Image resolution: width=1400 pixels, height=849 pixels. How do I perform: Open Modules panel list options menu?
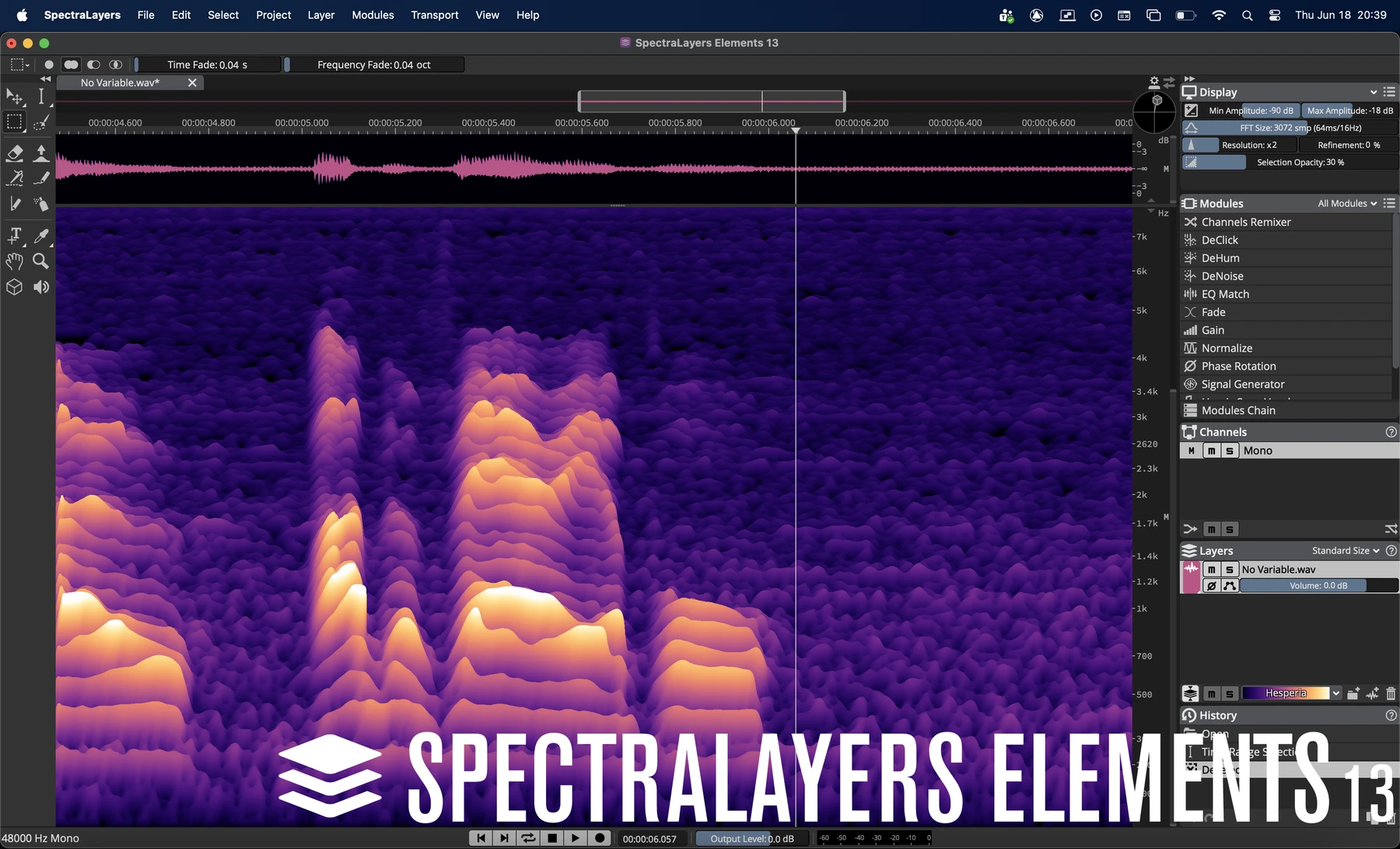click(1390, 203)
